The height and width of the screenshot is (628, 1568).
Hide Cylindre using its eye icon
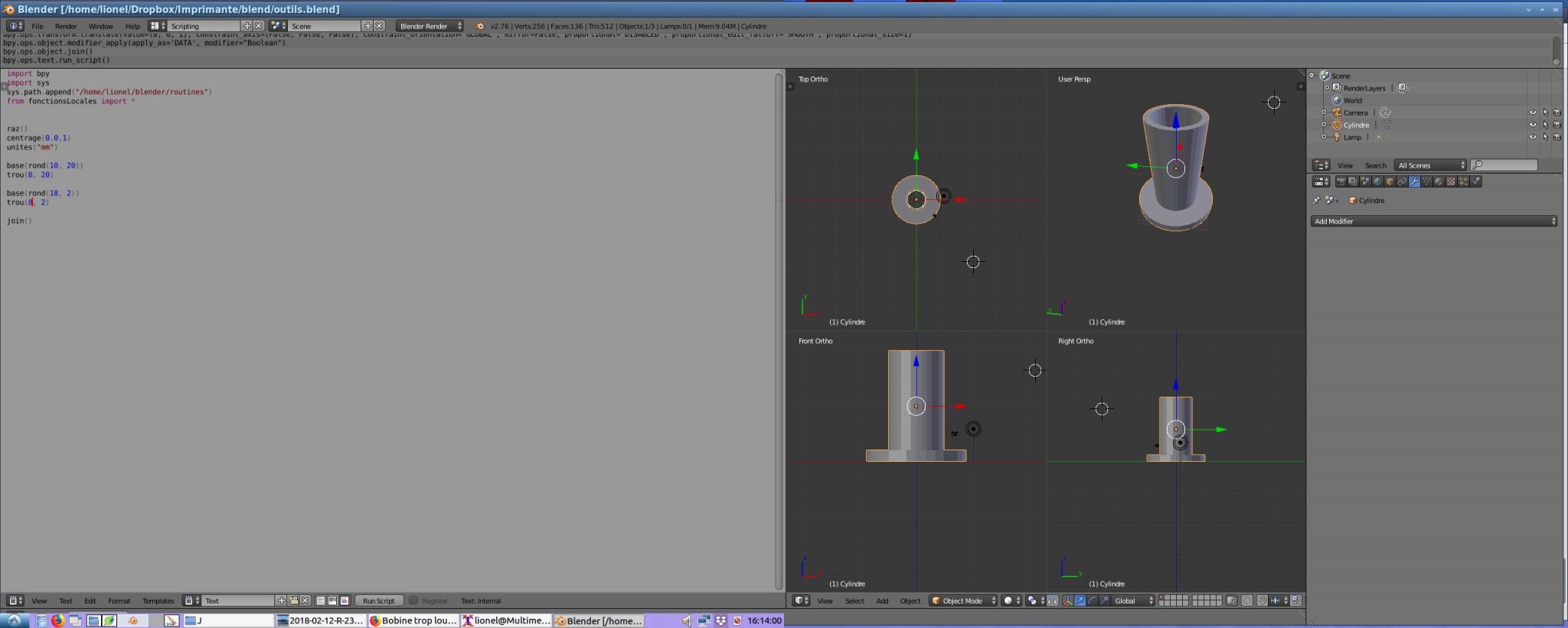tap(1533, 125)
